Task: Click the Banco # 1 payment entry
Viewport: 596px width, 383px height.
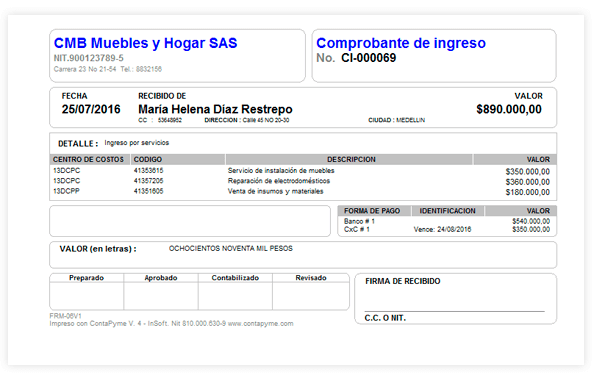Action: (359, 221)
